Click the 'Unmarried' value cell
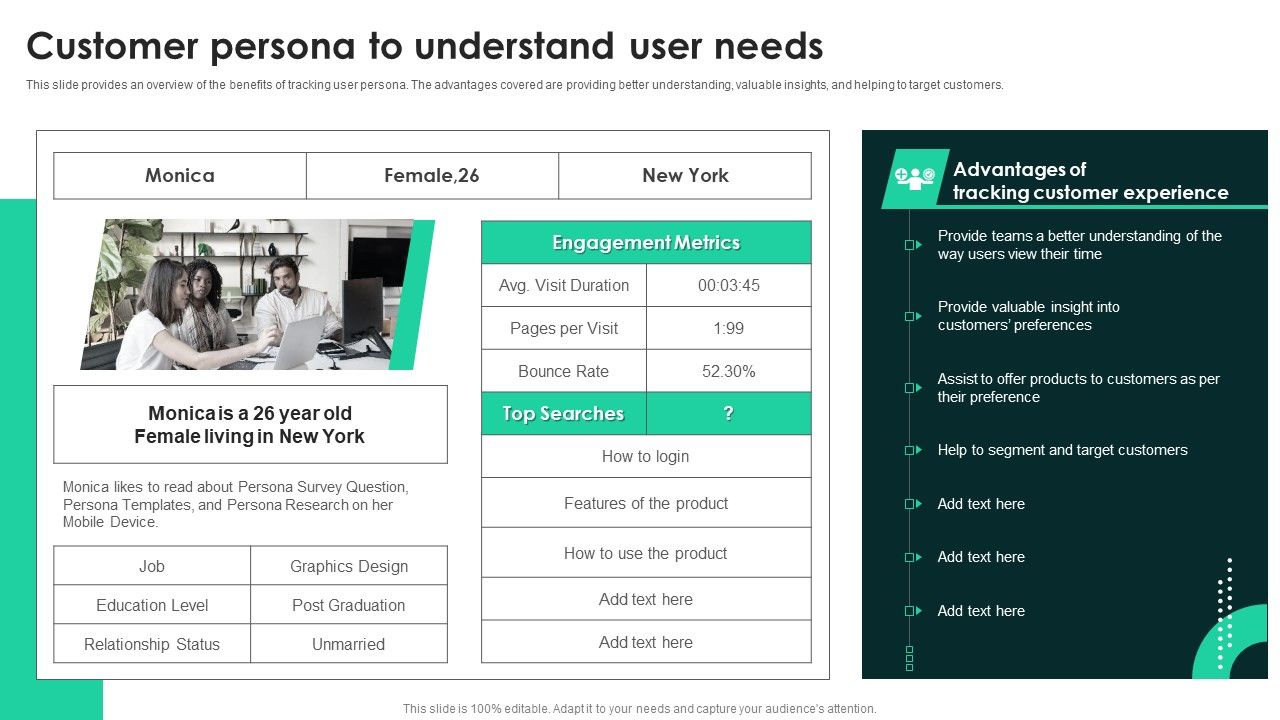This screenshot has width=1280, height=720. coord(349,644)
